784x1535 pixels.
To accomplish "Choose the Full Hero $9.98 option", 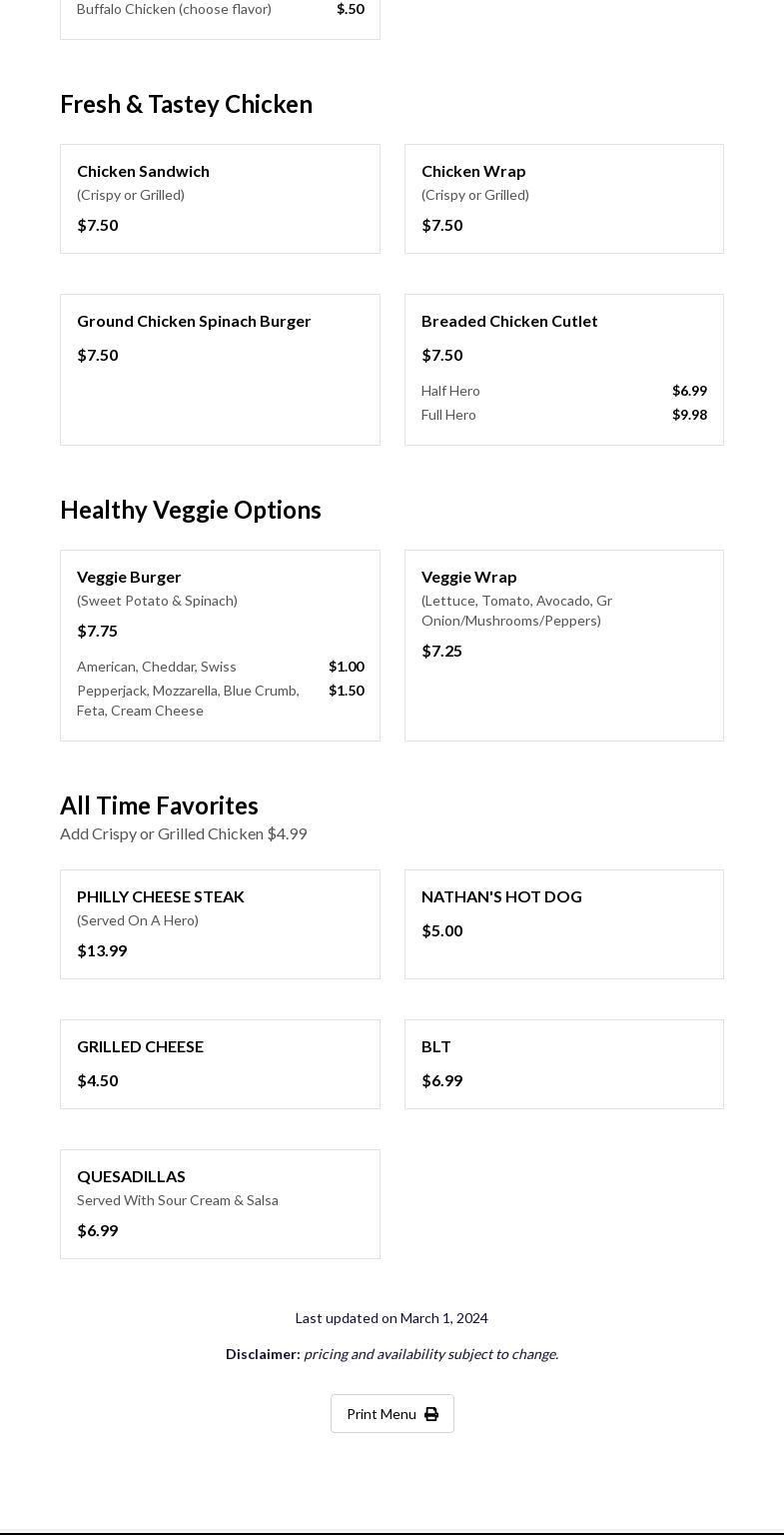I will [x=563, y=415].
